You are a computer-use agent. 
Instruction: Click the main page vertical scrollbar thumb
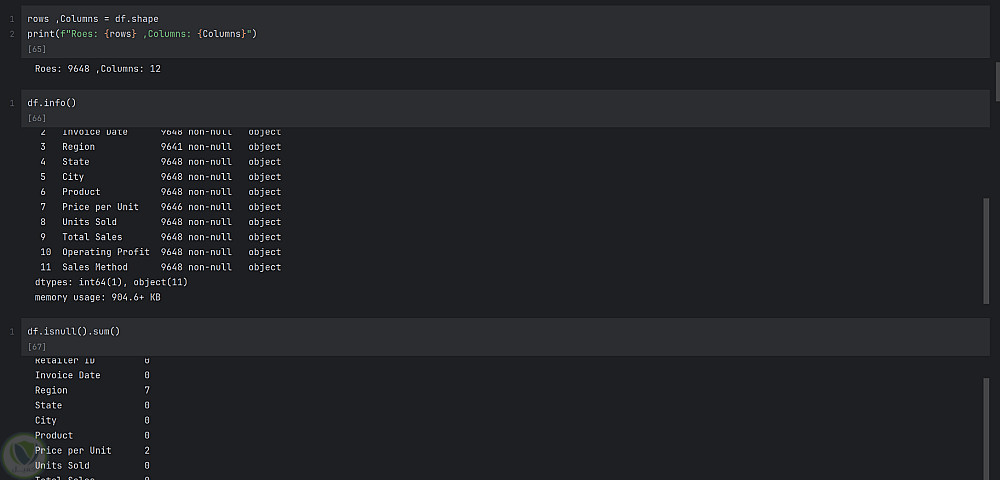(996, 80)
